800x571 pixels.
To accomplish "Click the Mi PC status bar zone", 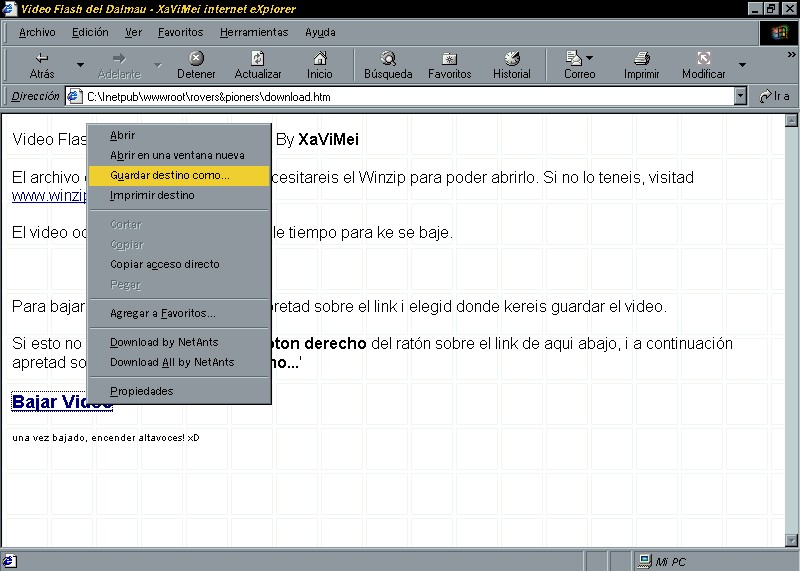I will (714, 562).
